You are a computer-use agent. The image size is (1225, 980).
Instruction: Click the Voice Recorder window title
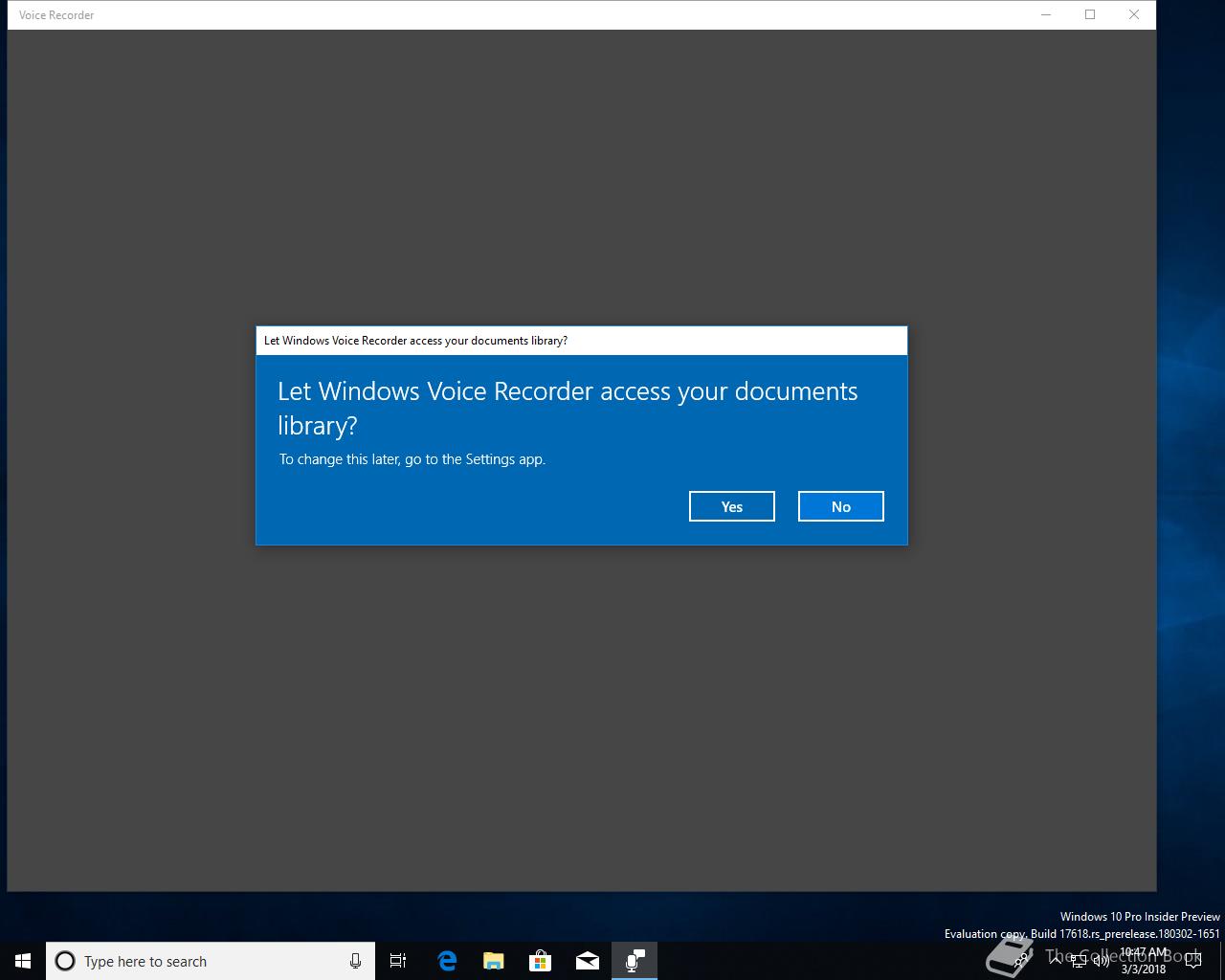56,15
